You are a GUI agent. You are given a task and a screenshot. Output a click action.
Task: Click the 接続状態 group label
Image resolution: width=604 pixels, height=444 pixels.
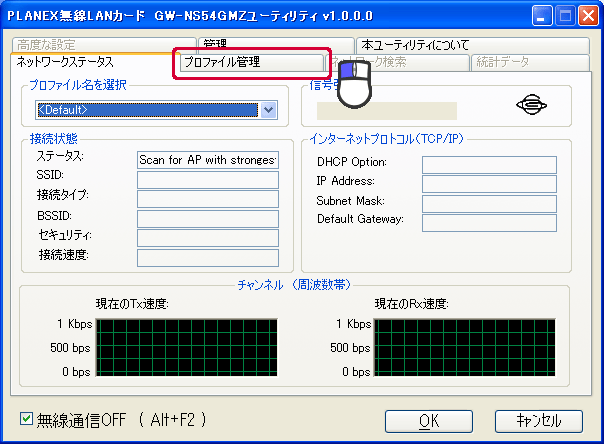(54, 139)
